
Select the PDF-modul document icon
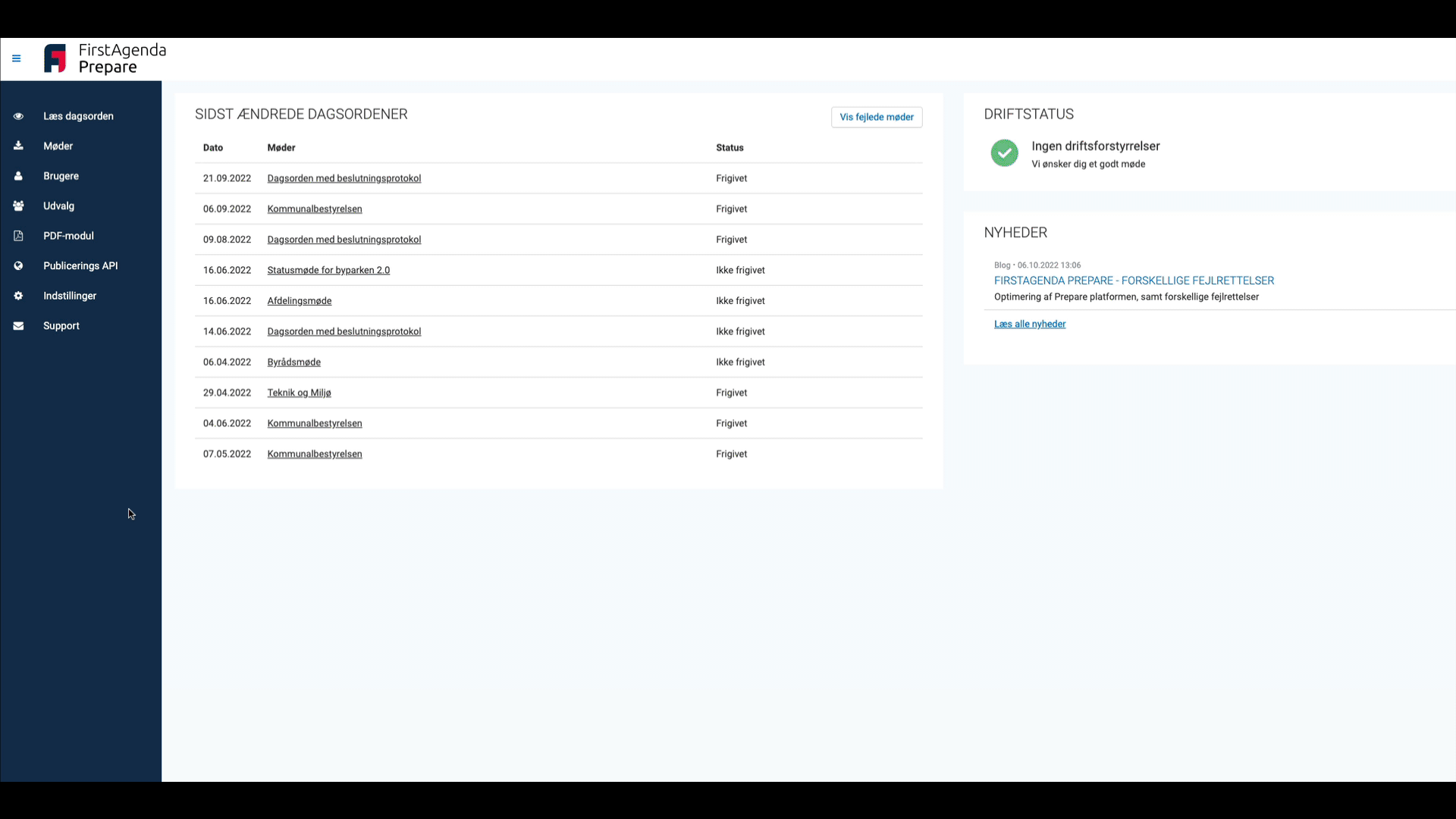[17, 235]
